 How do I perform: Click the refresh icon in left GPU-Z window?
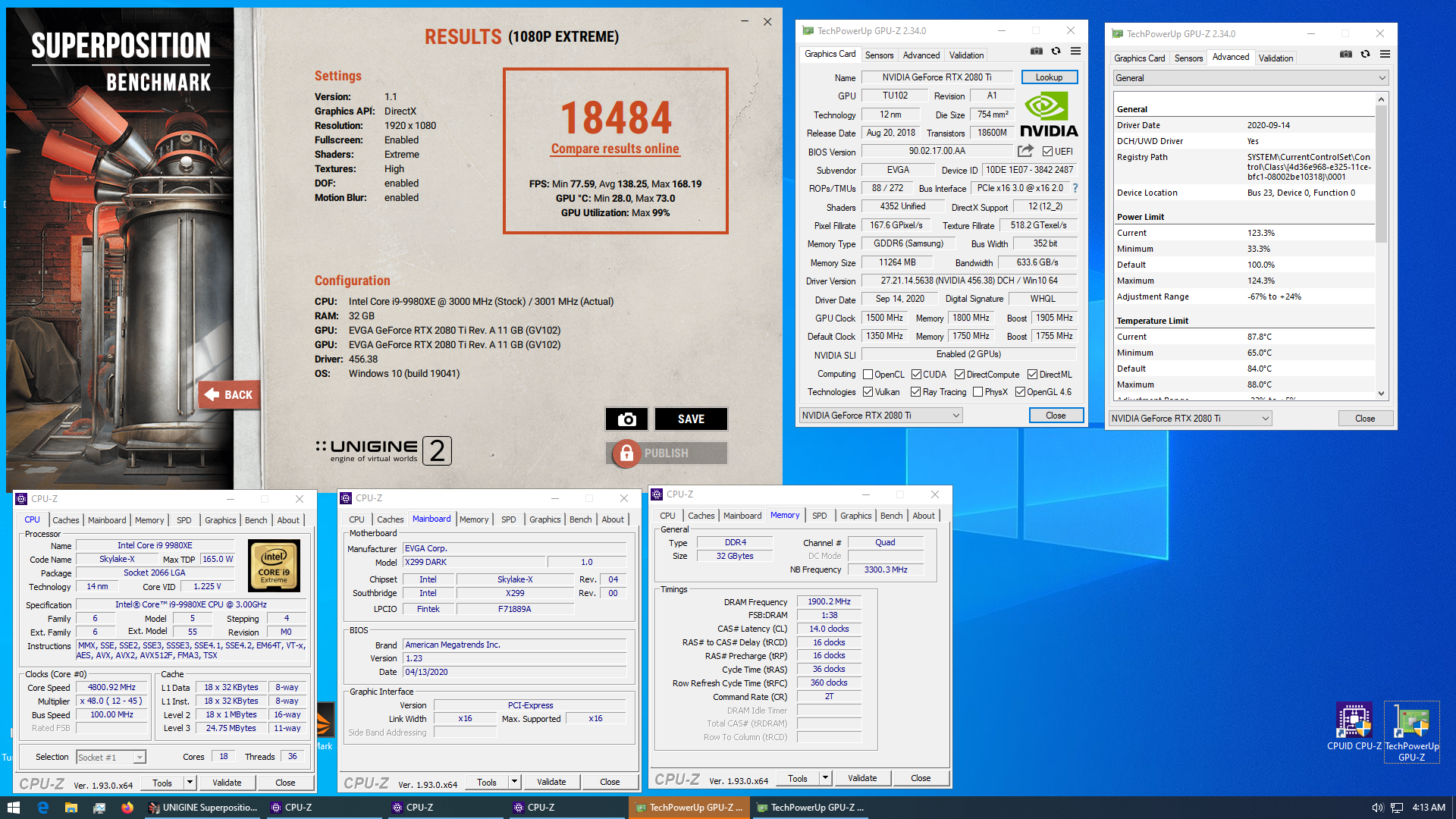click(1056, 52)
